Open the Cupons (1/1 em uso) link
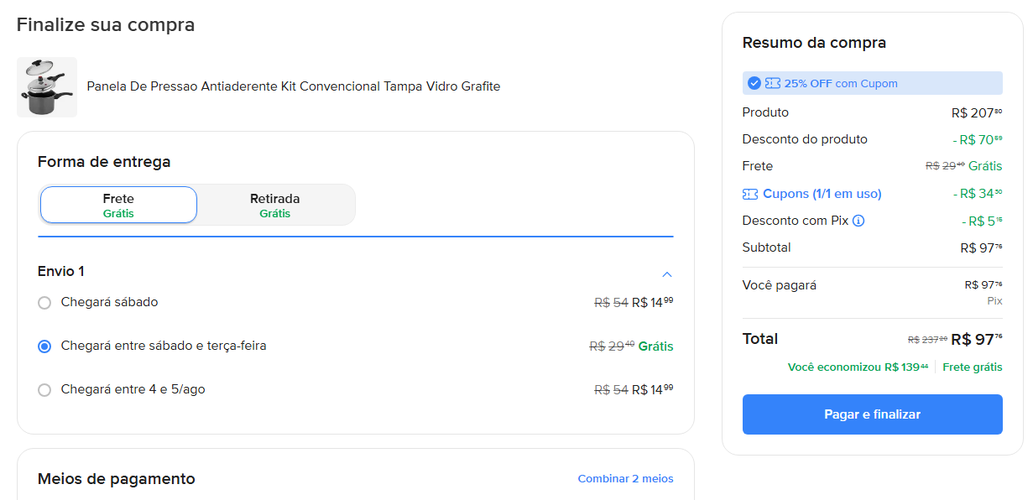Image resolution: width=1033 pixels, height=500 pixels. pyautogui.click(x=822, y=194)
